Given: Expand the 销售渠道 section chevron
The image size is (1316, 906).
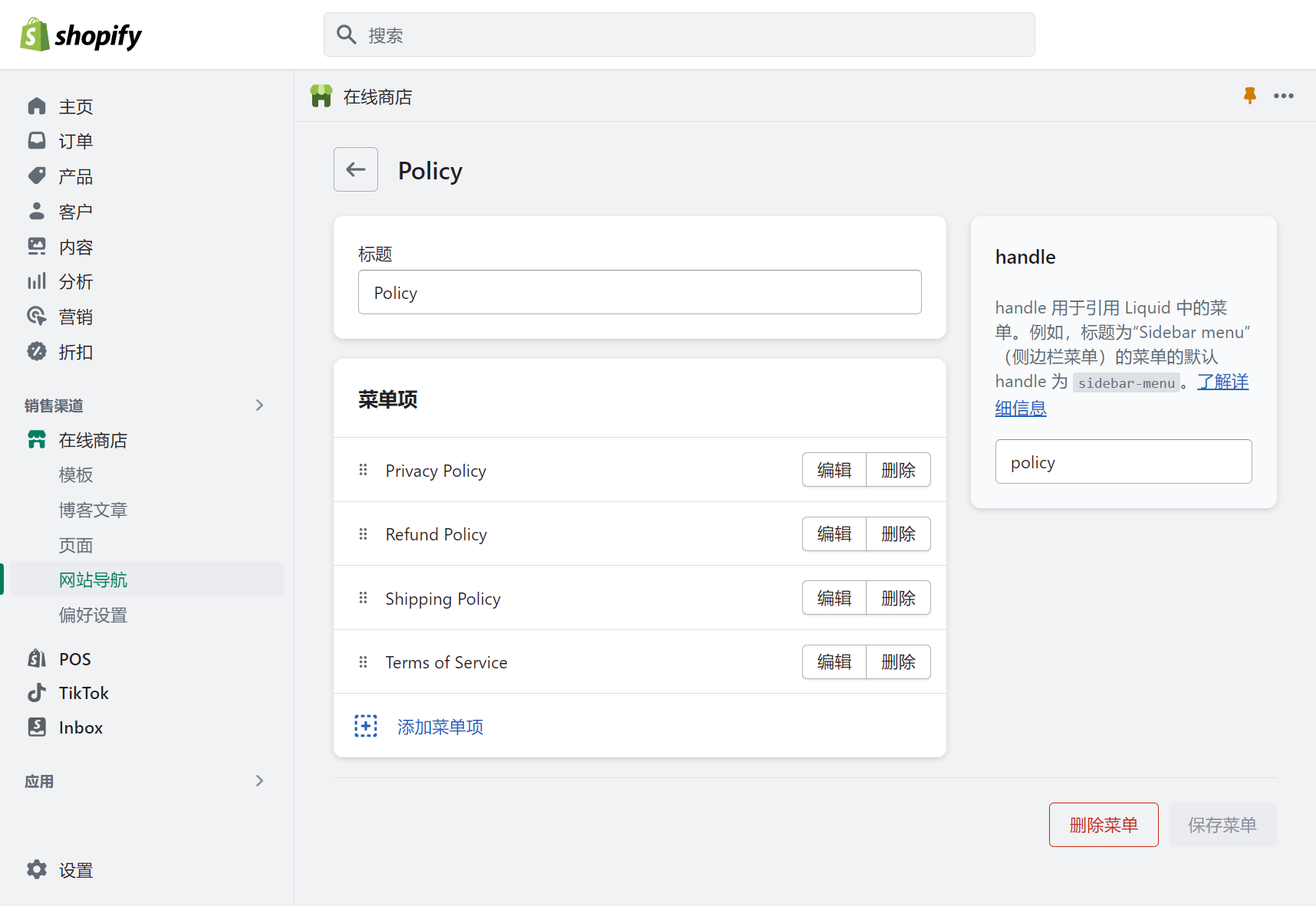Looking at the screenshot, I should pyautogui.click(x=259, y=405).
